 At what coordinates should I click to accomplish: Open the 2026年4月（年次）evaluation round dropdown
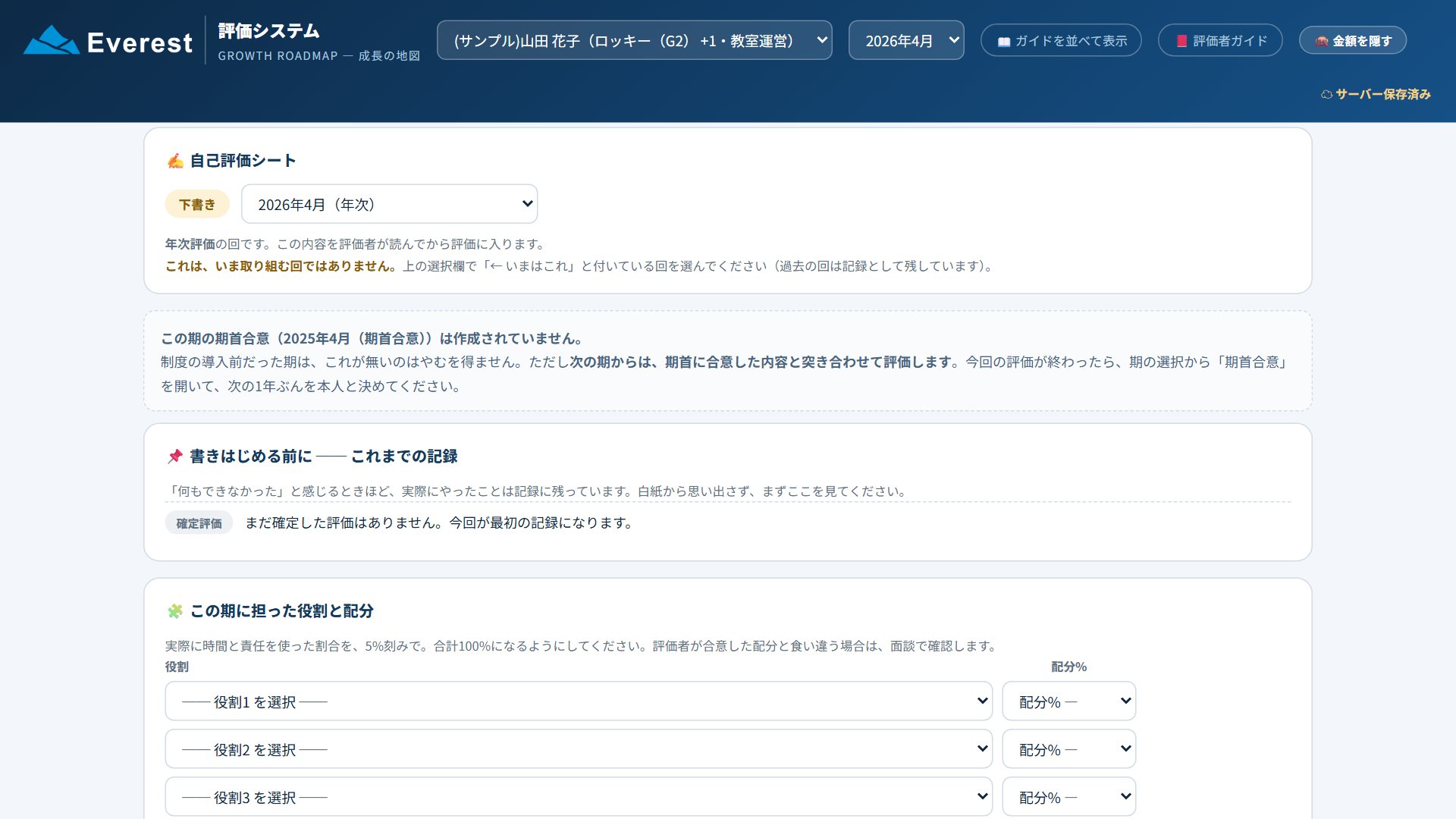coord(389,204)
